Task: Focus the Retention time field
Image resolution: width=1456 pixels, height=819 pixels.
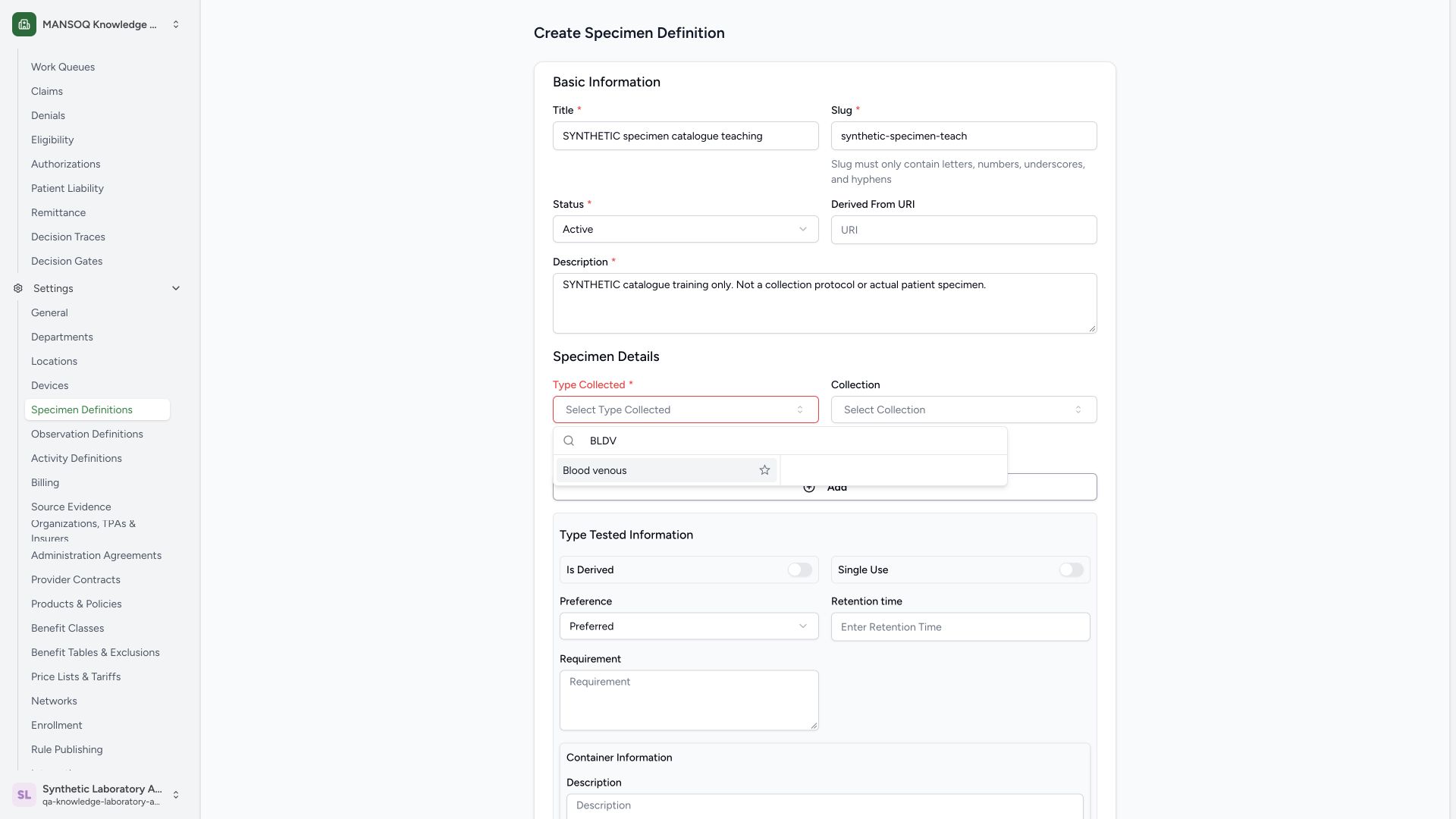Action: click(961, 627)
